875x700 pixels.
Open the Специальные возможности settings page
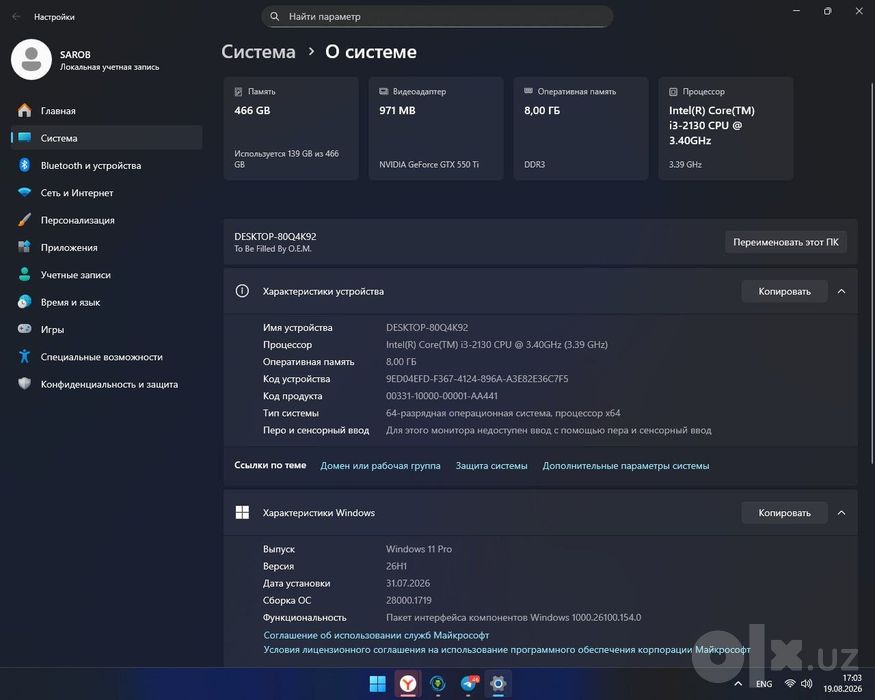coord(106,357)
